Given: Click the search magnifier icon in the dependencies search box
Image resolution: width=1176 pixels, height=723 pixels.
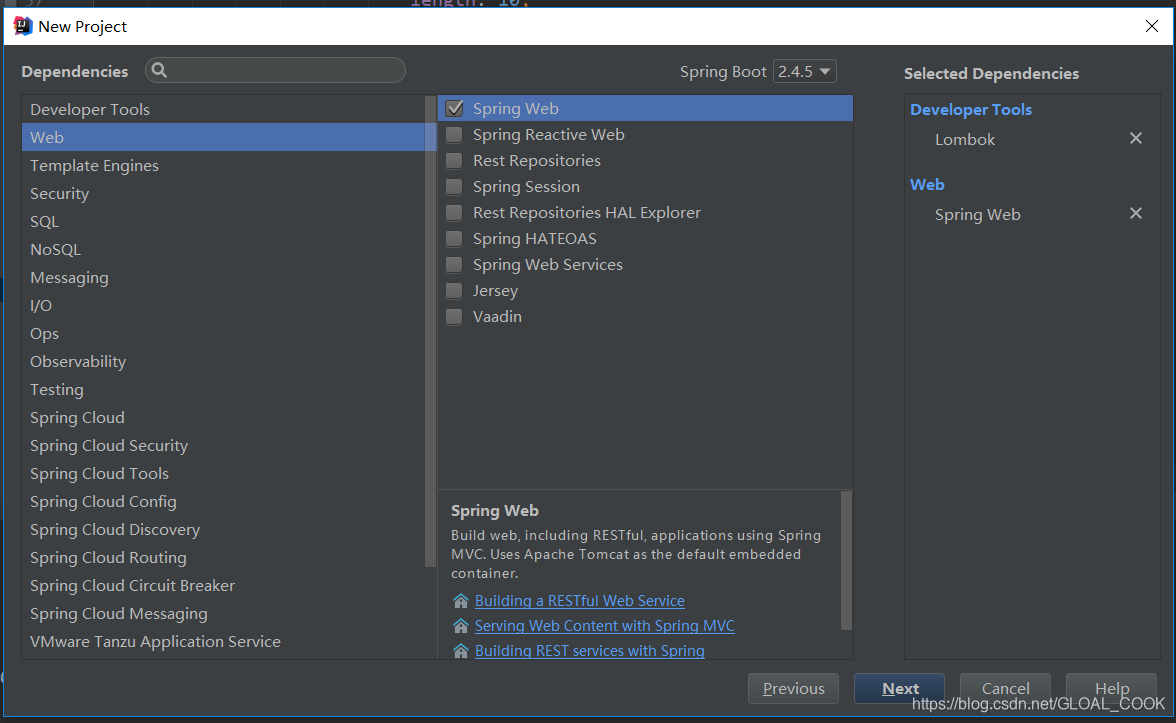Looking at the screenshot, I should pos(159,70).
